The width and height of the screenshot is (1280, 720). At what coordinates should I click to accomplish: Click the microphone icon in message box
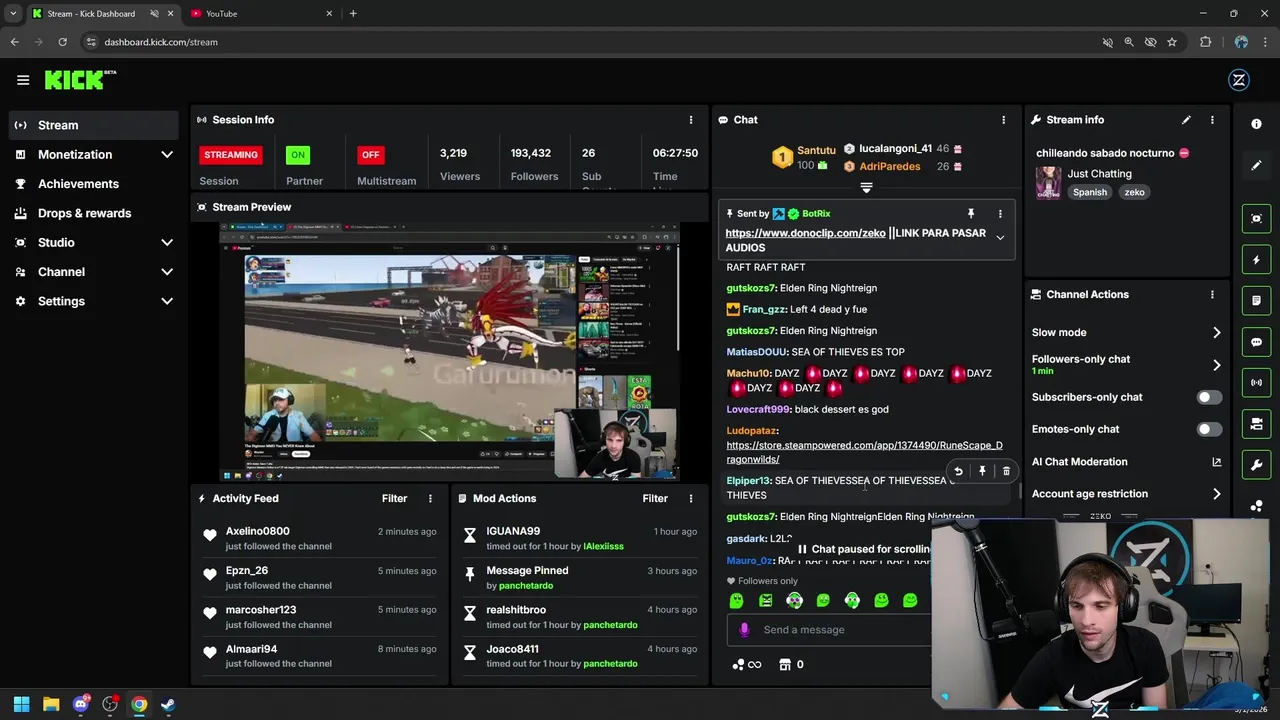tap(744, 630)
